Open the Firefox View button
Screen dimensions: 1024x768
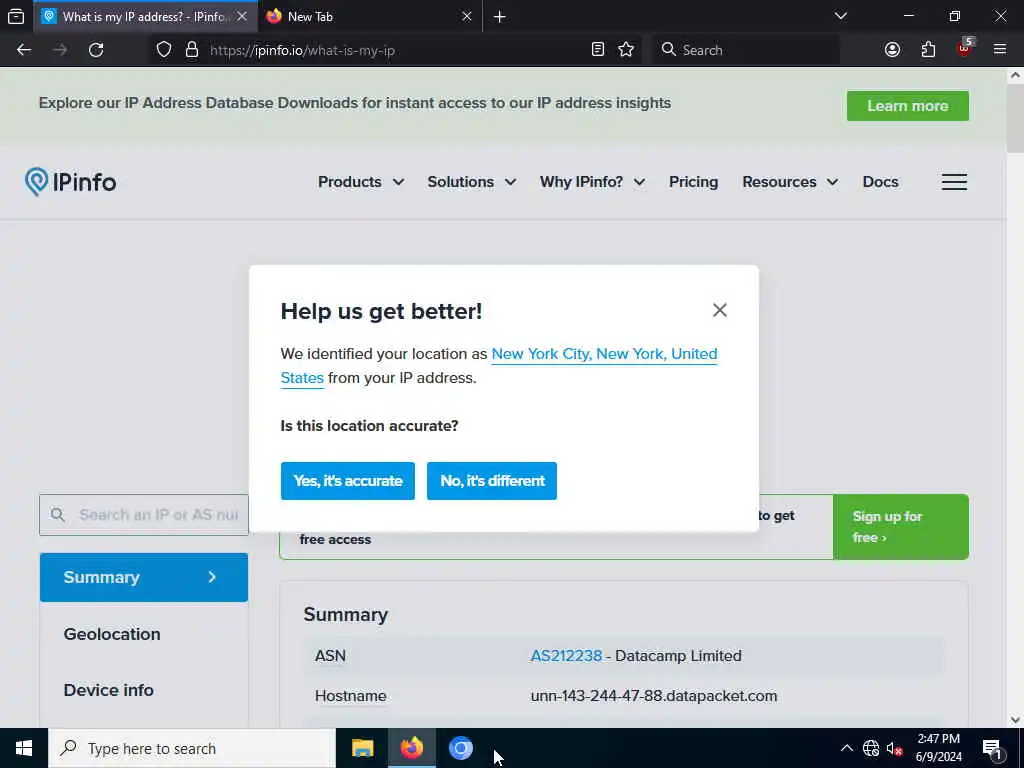point(16,16)
